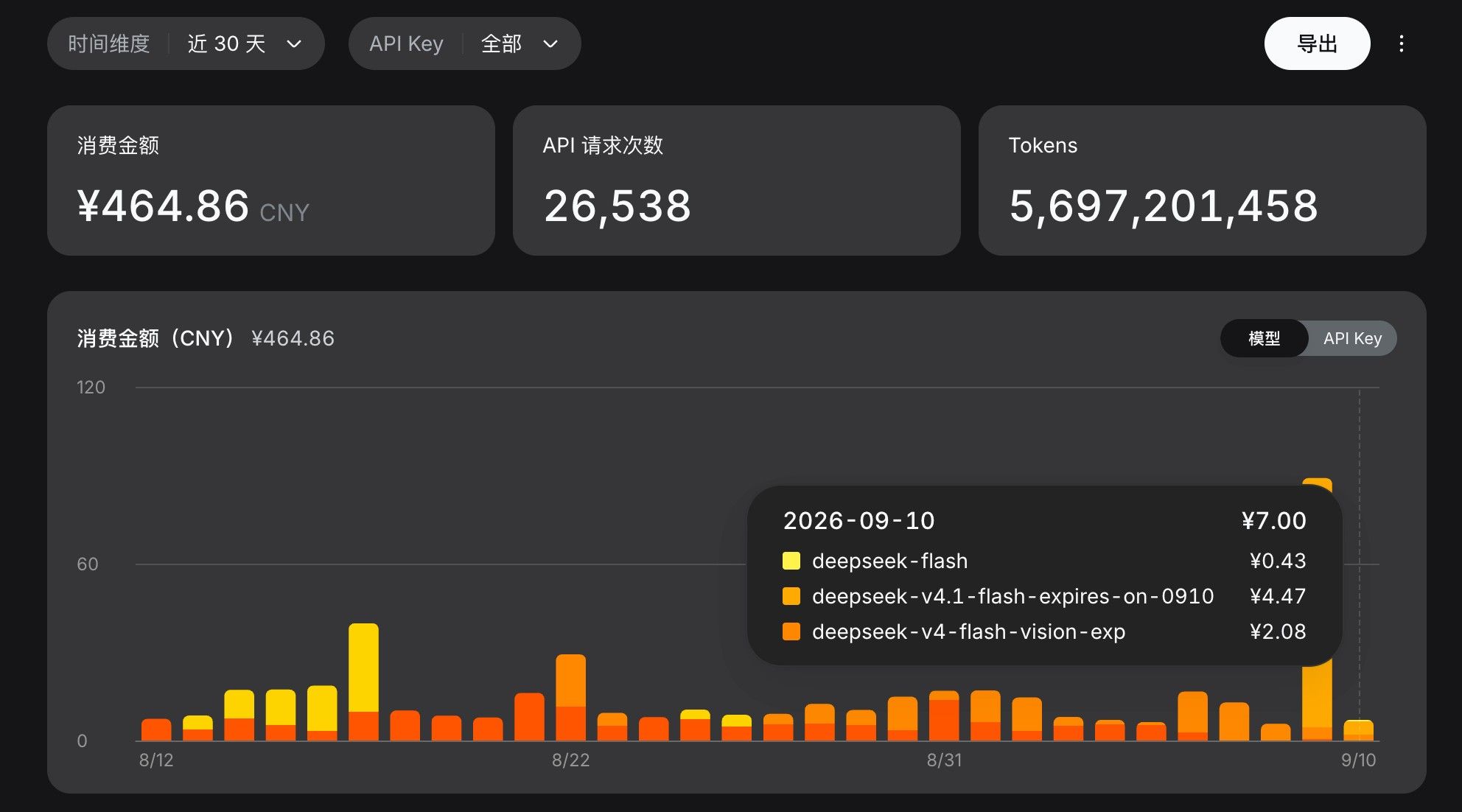Open the 时间维度 近 30 天 dropdown

[x=186, y=43]
